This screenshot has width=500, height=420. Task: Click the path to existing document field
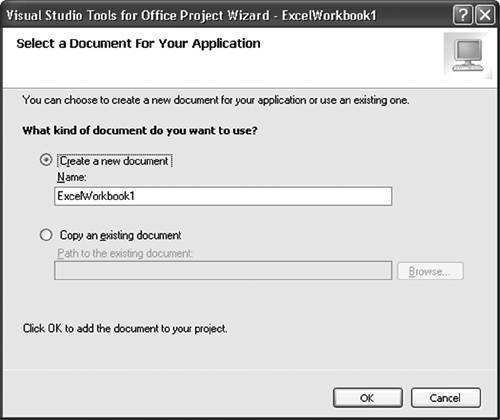[x=223, y=271]
